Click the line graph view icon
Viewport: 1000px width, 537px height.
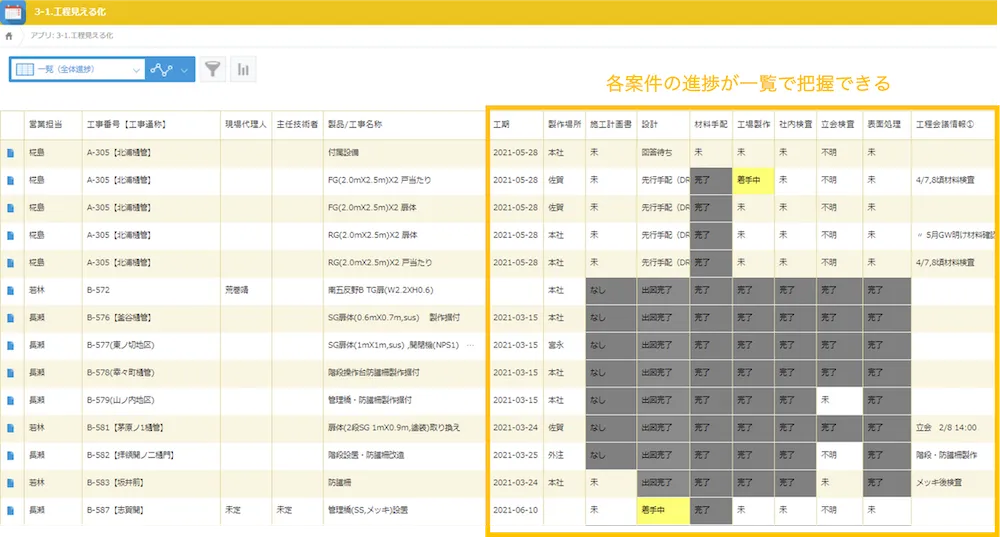coord(160,69)
